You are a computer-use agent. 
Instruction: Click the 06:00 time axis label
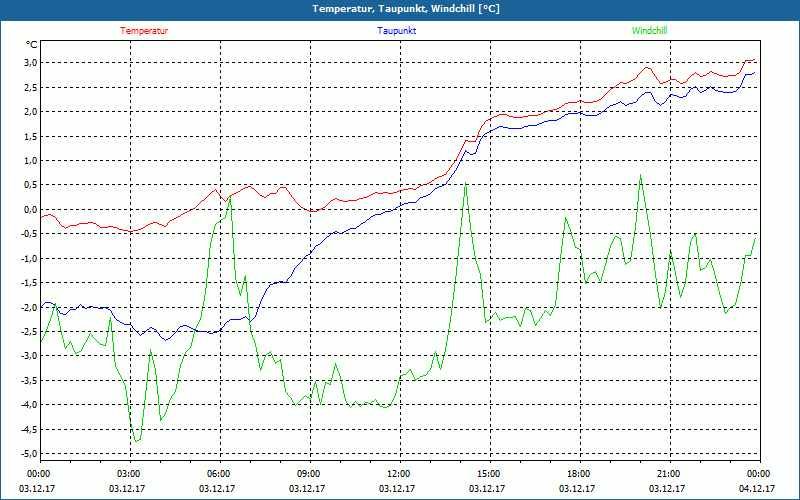219,474
